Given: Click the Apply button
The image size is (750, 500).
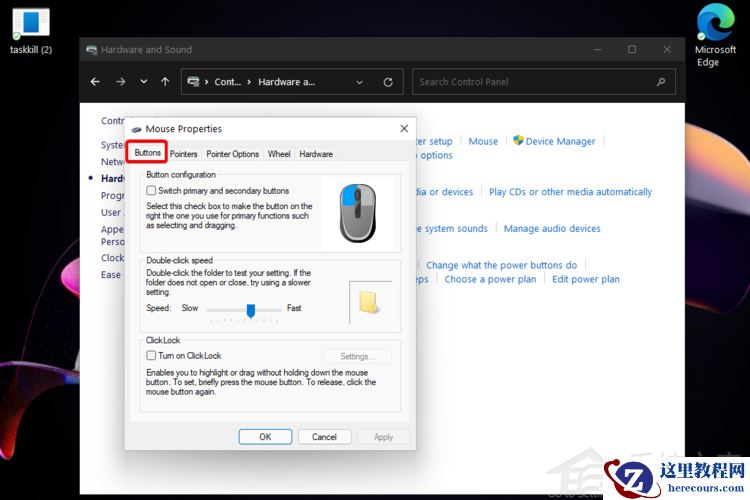Looking at the screenshot, I should [384, 437].
